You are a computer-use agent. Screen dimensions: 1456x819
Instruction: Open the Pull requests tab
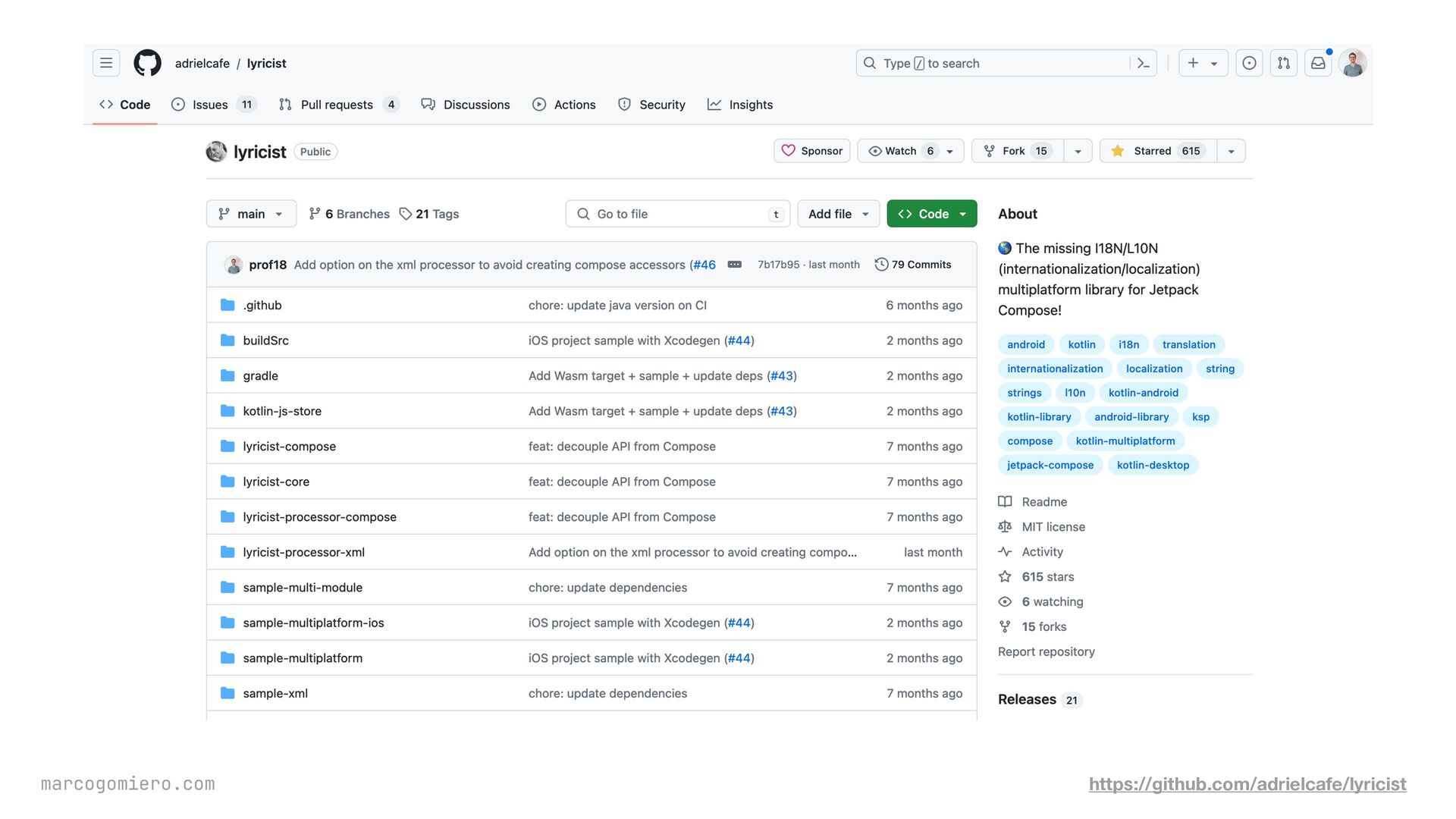(x=338, y=105)
